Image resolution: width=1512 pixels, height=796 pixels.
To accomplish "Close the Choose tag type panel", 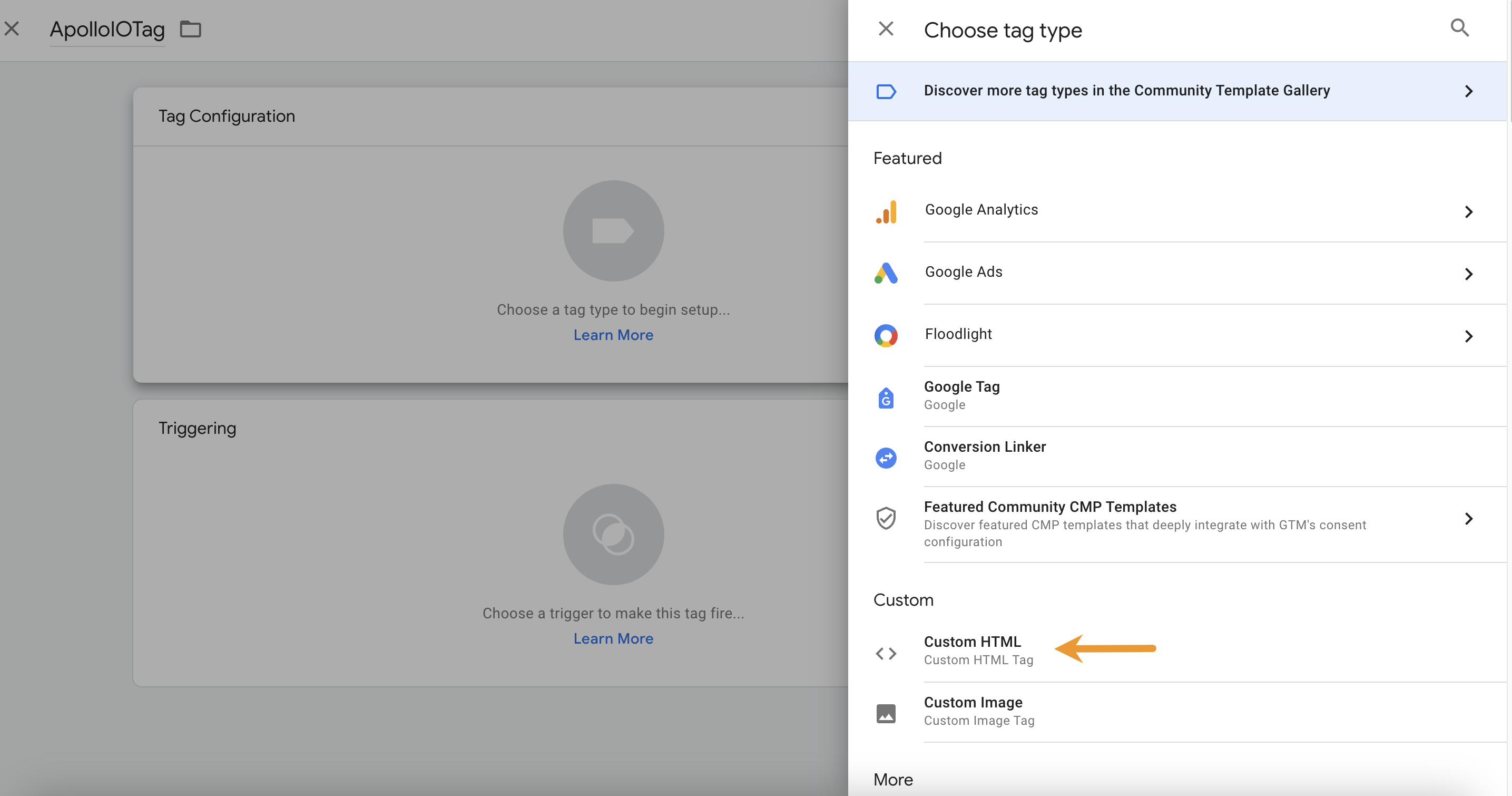I will coord(886,29).
